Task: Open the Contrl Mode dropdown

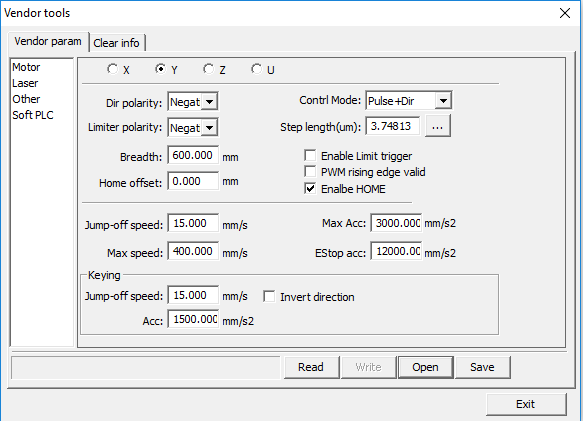Action: pos(443,100)
